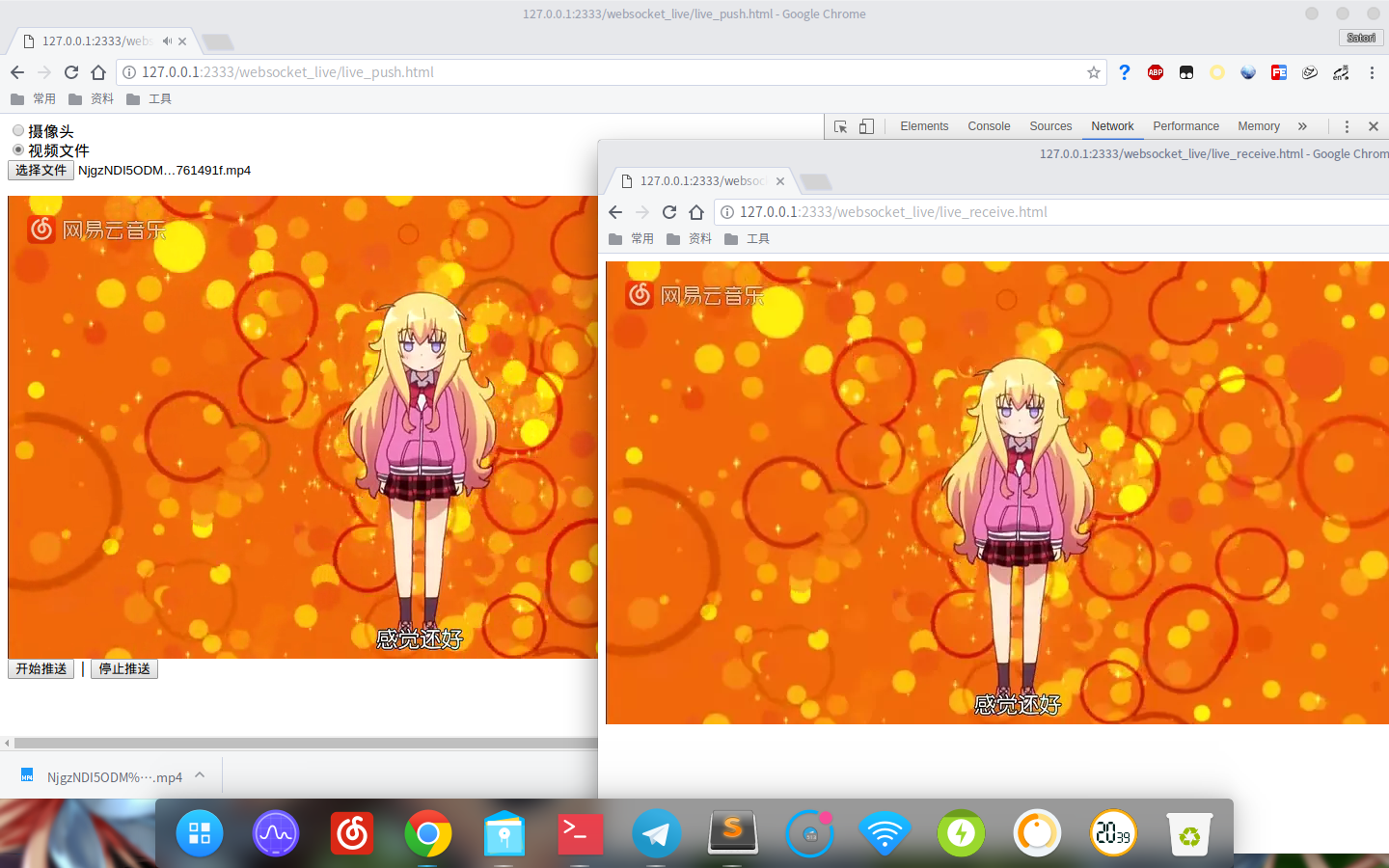Screen dimensions: 1389x868
Task: Click the push video preview
Action: click(x=303, y=427)
